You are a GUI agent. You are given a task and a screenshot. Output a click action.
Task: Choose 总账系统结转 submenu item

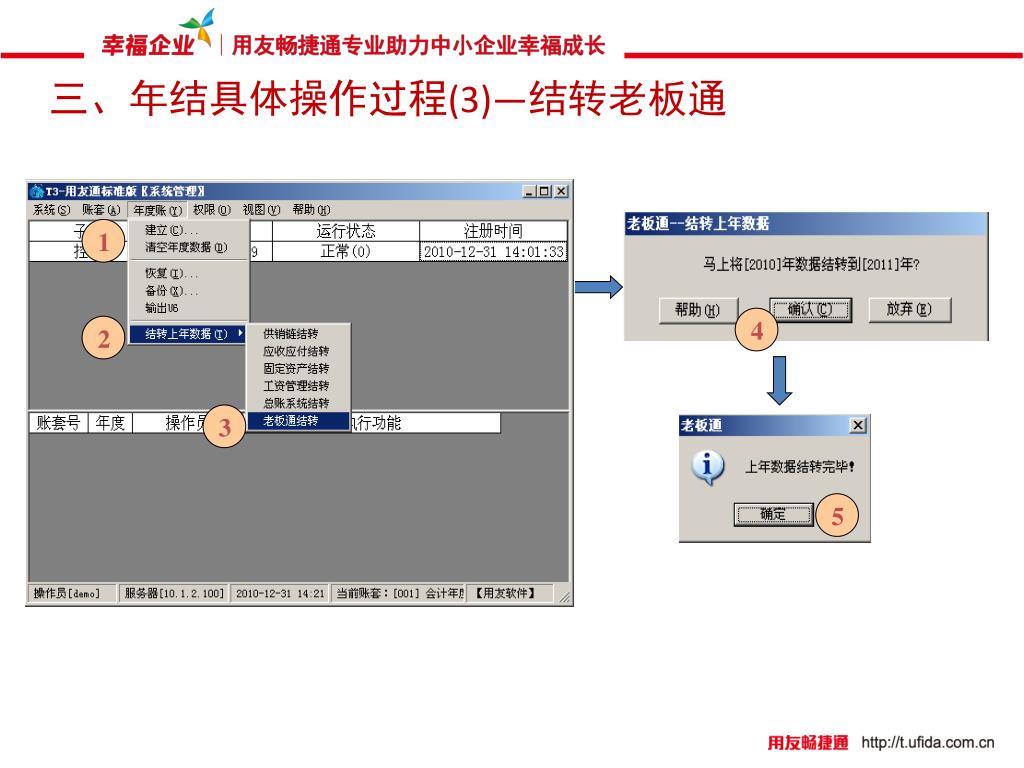296,404
